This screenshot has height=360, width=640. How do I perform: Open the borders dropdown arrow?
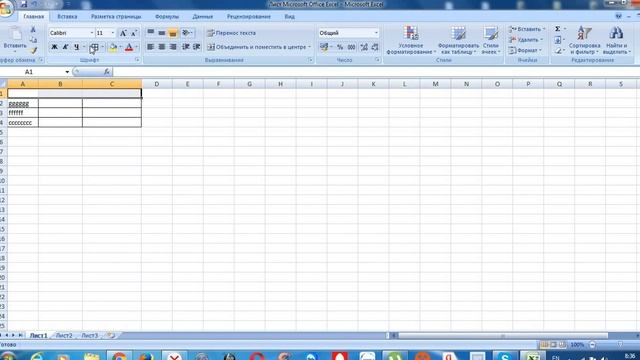(x=102, y=47)
